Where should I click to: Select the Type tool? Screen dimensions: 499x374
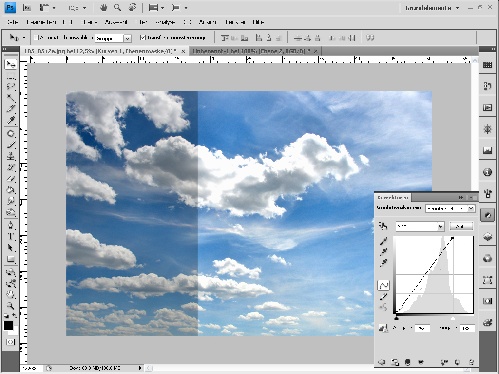11,237
